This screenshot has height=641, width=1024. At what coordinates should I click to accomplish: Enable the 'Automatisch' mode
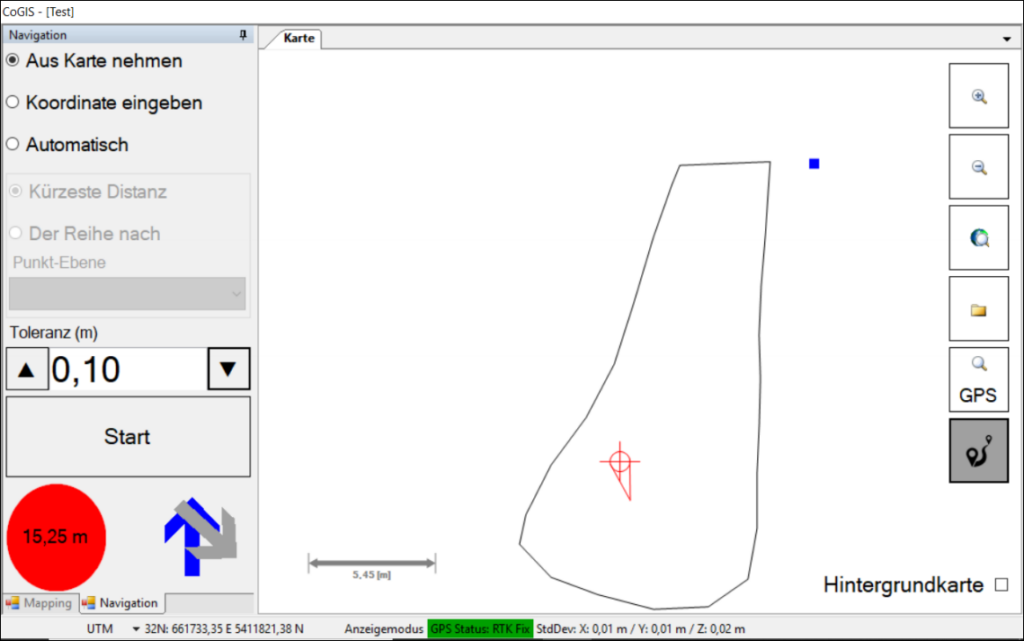tap(13, 144)
